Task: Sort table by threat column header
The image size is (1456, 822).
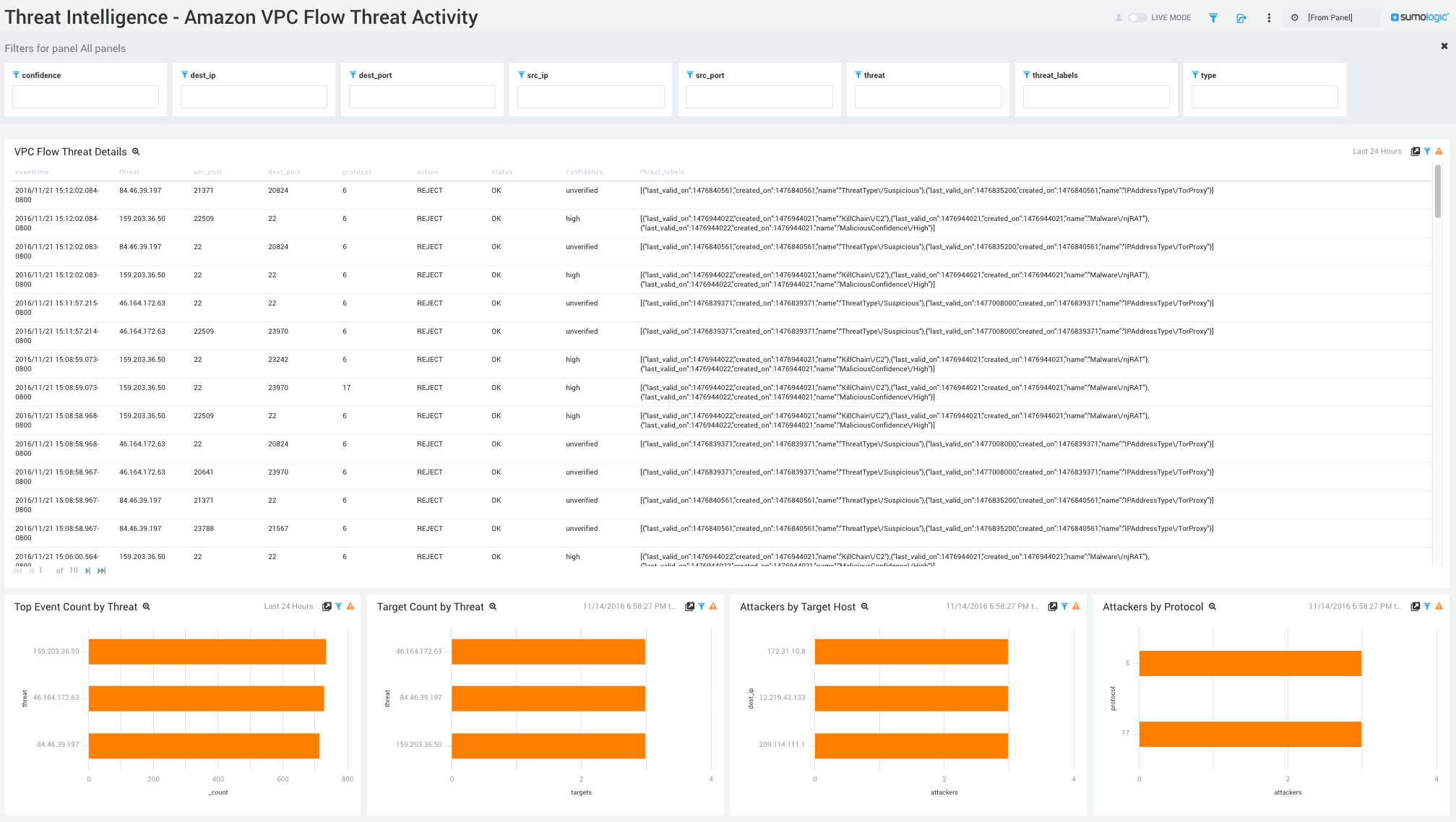Action: coord(129,172)
